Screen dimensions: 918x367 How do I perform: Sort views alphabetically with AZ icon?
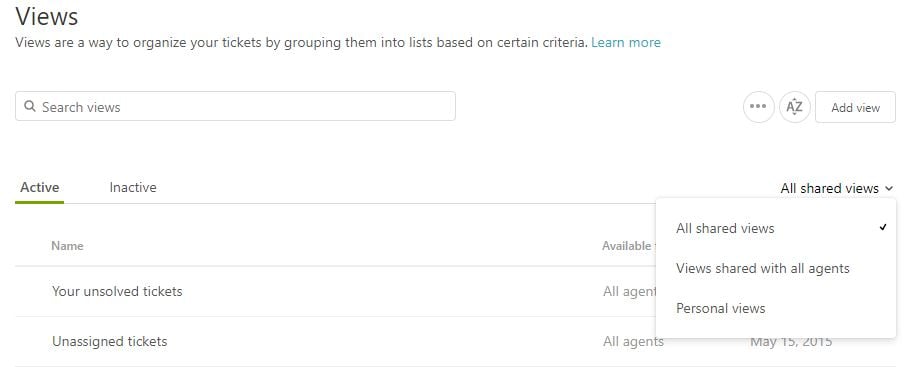tap(794, 107)
